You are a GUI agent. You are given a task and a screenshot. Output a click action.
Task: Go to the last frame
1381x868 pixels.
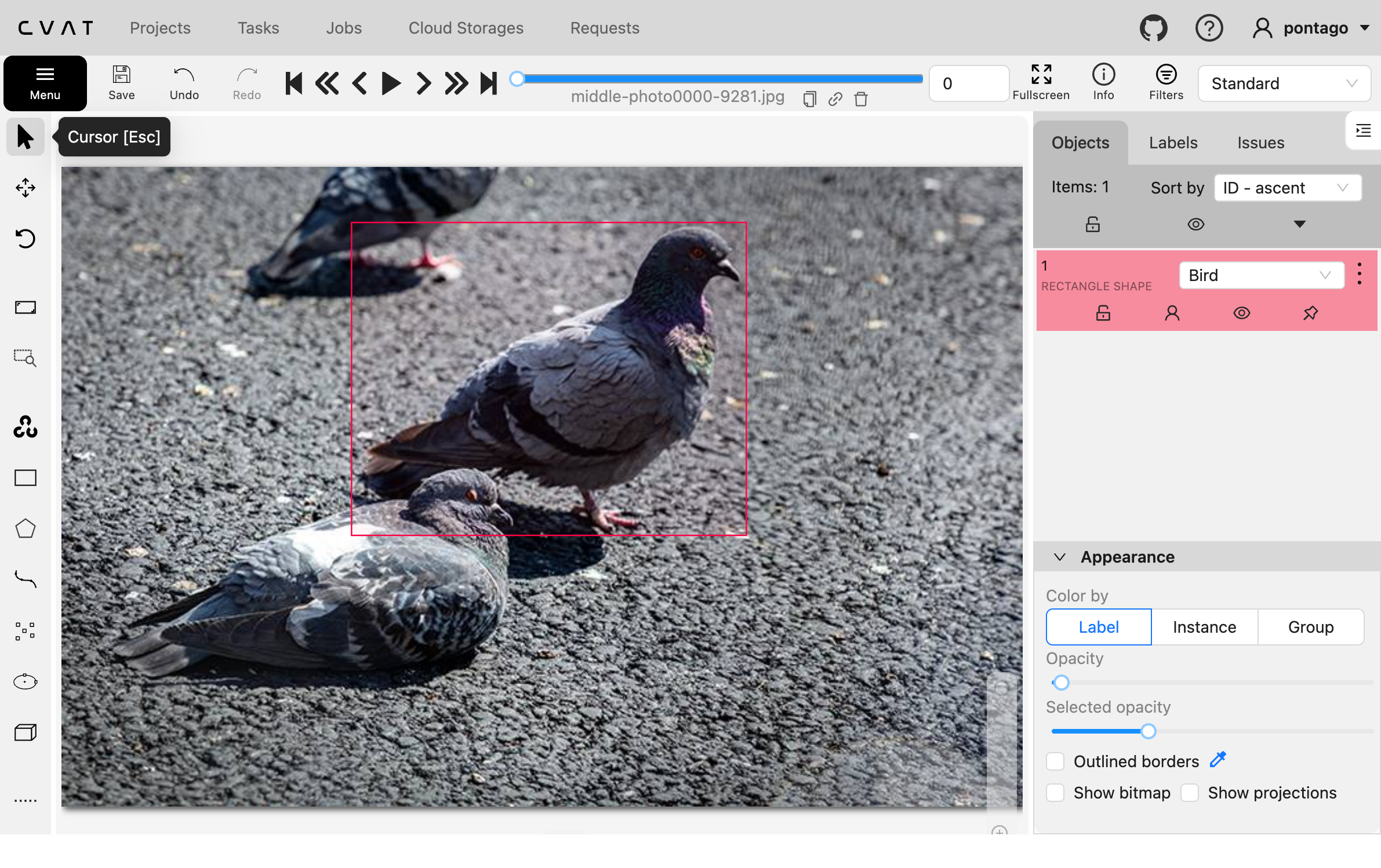coord(489,83)
